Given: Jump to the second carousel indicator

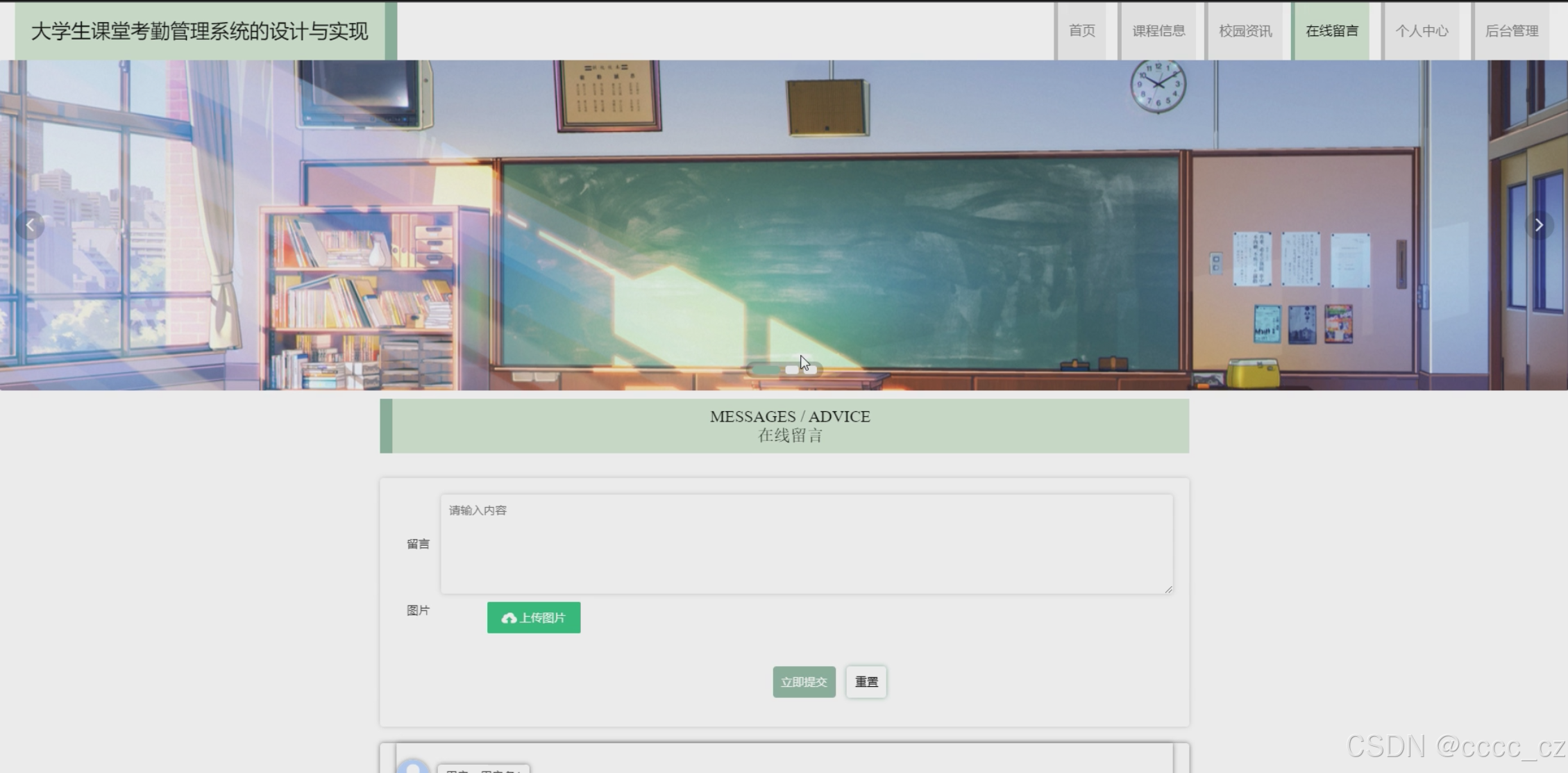Looking at the screenshot, I should click(x=792, y=370).
